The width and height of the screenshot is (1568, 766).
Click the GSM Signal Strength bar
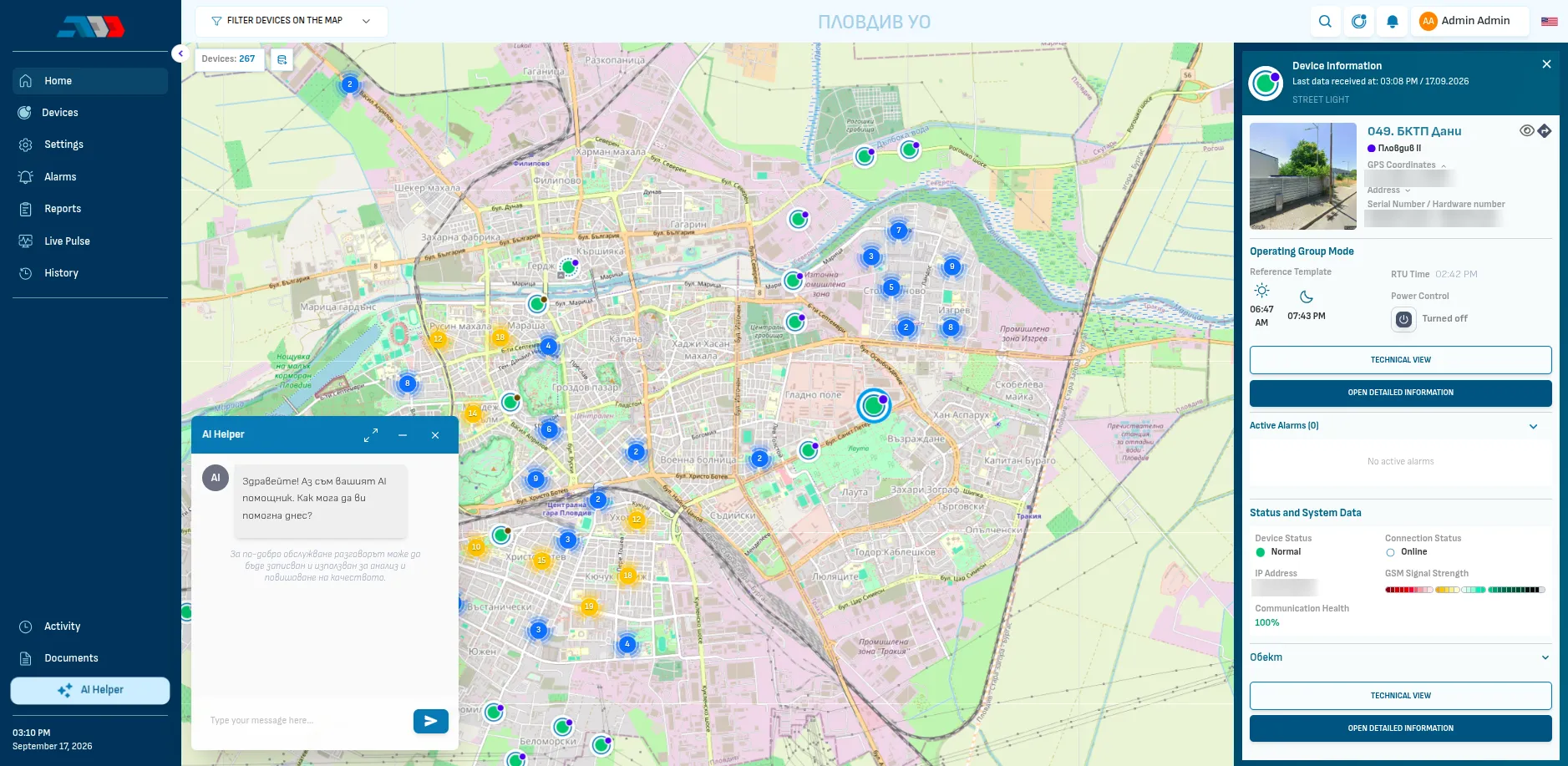click(x=1465, y=590)
